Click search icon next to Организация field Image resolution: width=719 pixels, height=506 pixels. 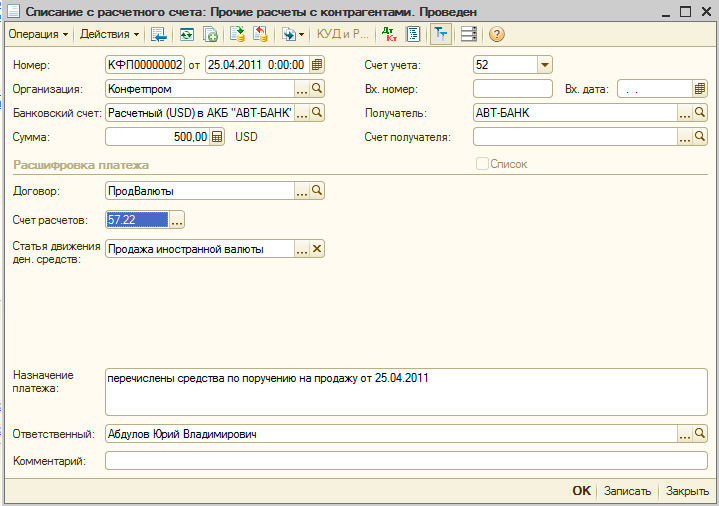(x=317, y=89)
